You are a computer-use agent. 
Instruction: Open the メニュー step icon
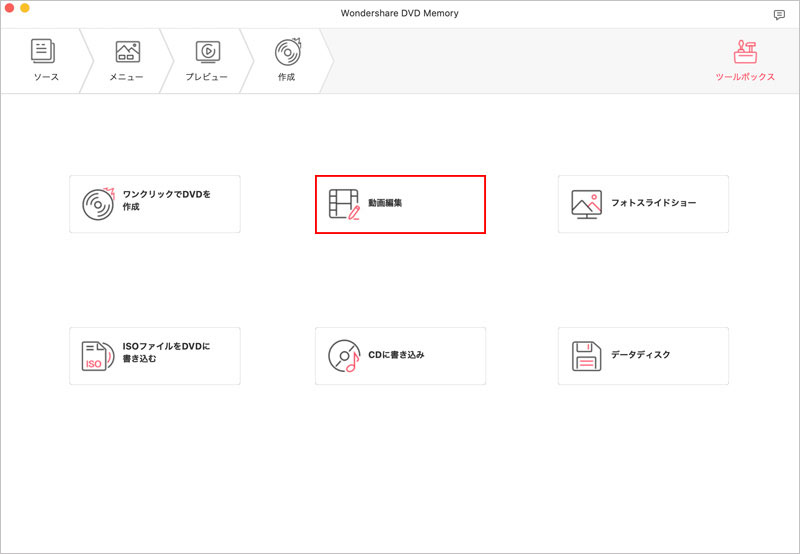tap(128, 52)
